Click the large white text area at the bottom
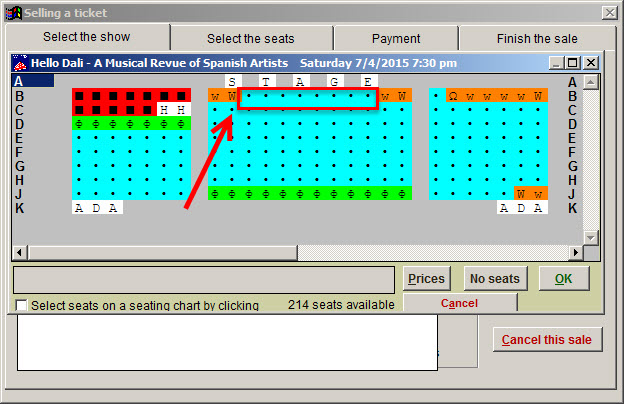Image resolution: width=624 pixels, height=404 pixels. [x=227, y=342]
